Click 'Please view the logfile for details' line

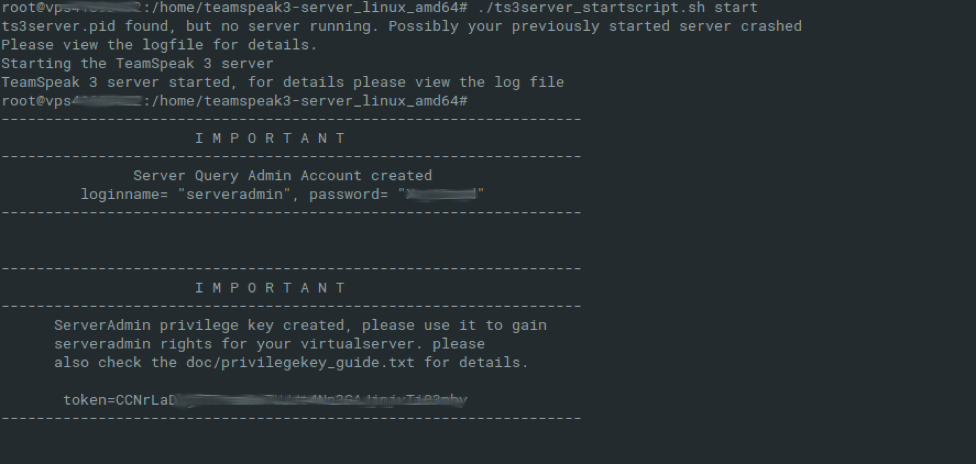[159, 45]
